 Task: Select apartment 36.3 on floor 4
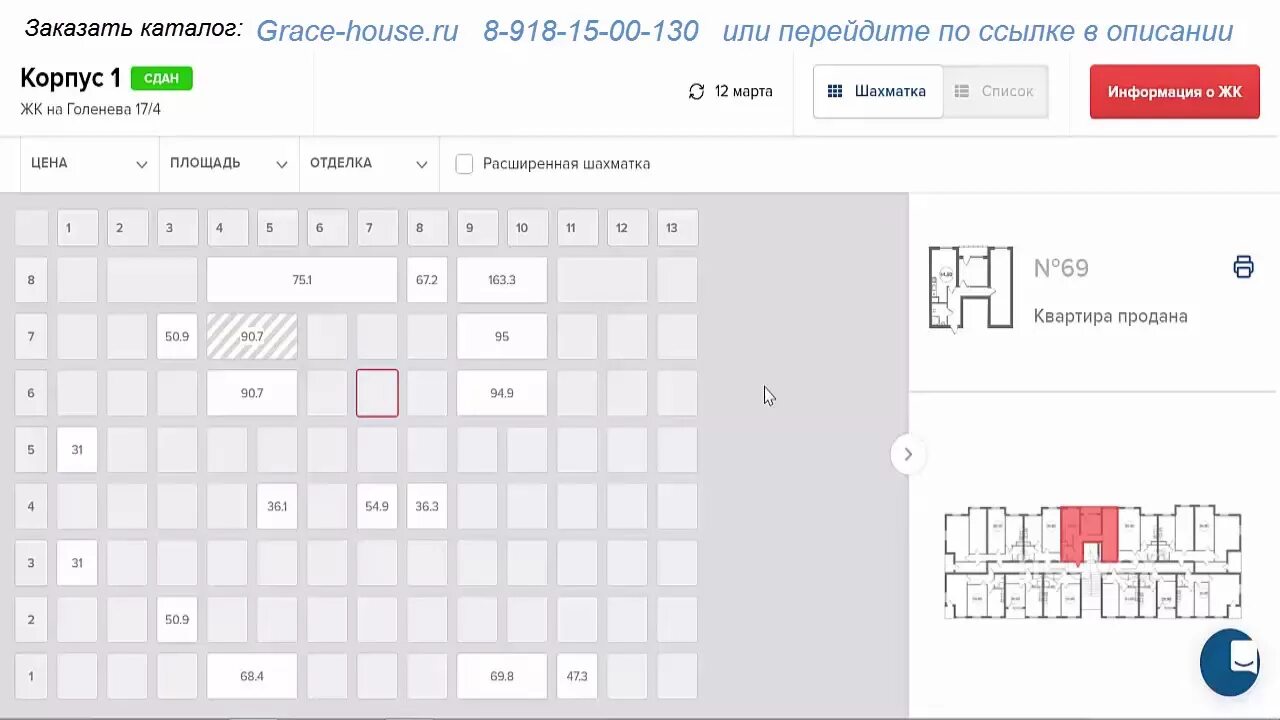(x=427, y=506)
